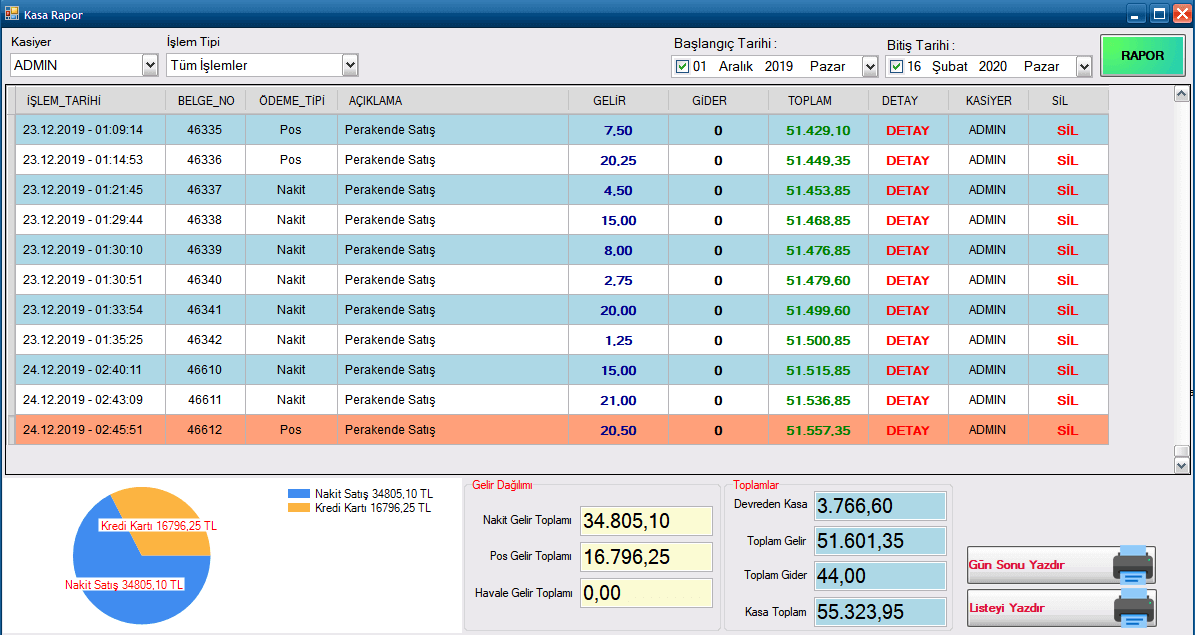The image size is (1195, 635).
Task: Click the Havale Gelir Toplamı field
Action: coord(646,592)
